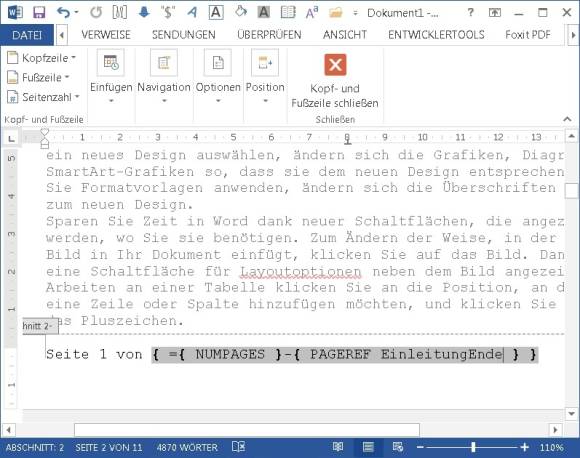Expand the Optionen group dropdown

(218, 76)
